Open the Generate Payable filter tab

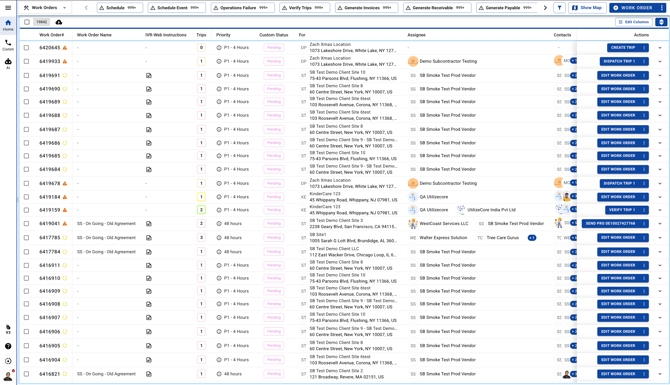507,8
